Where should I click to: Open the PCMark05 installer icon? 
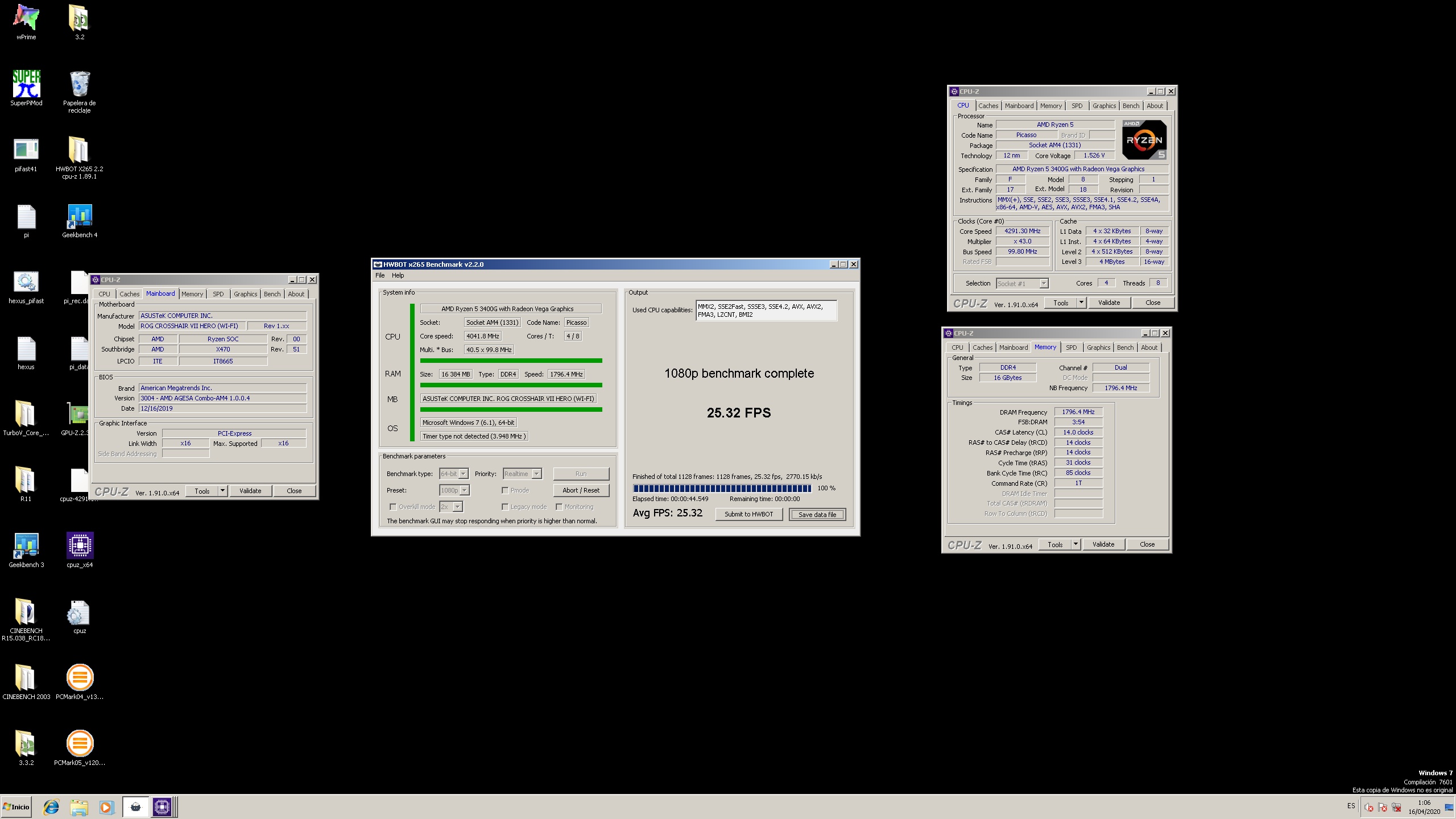pos(80,748)
